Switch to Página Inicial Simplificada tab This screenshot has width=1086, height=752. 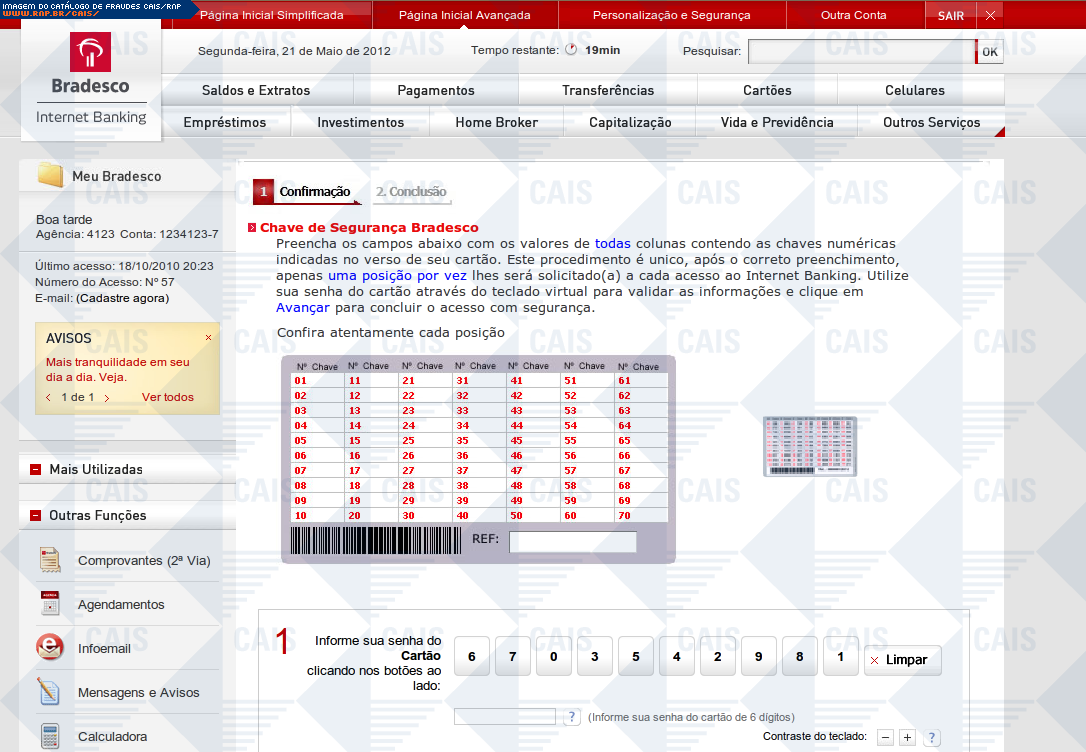[x=271, y=15]
